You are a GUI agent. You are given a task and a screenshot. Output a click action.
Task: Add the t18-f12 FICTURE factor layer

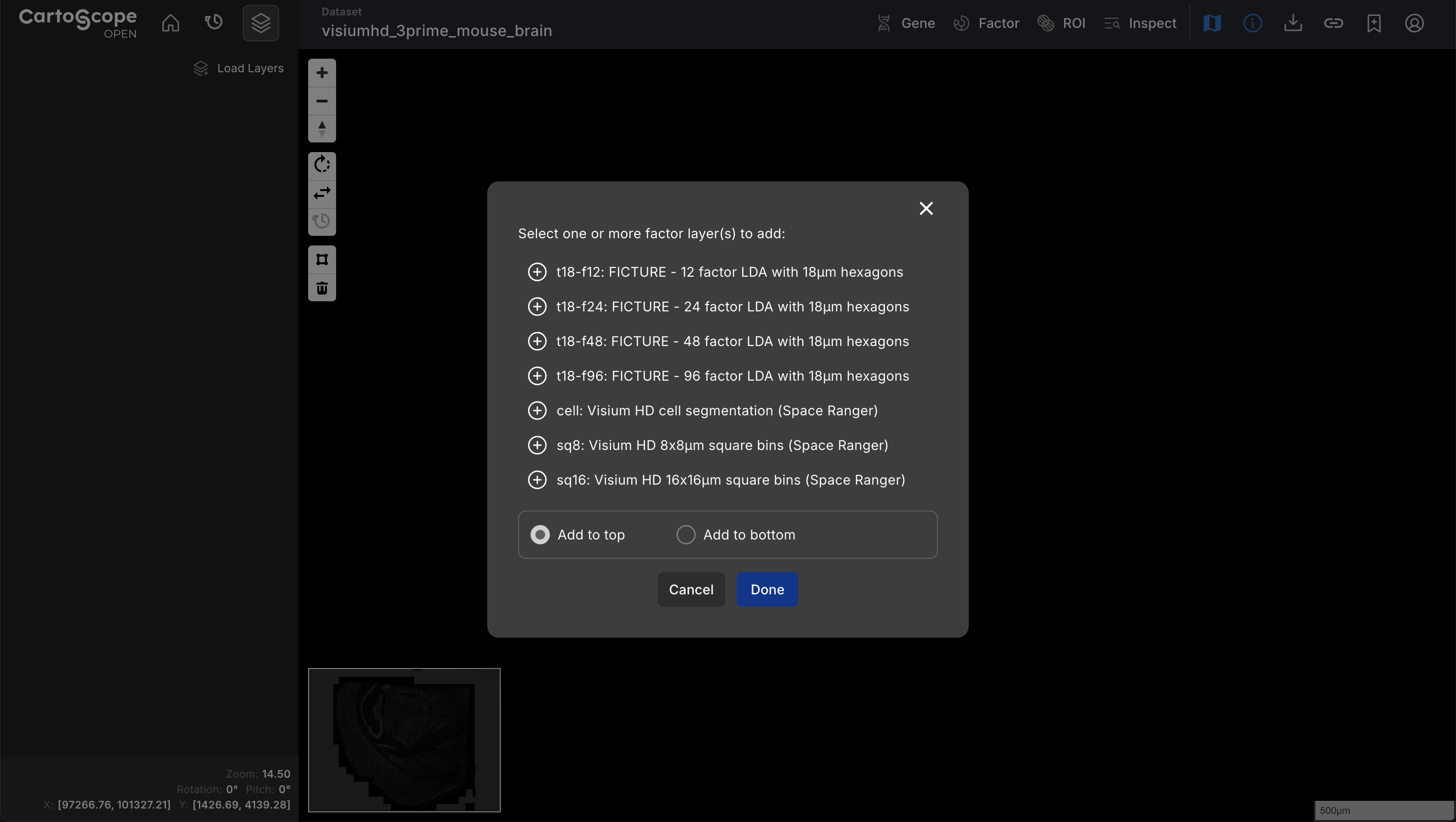(x=537, y=272)
